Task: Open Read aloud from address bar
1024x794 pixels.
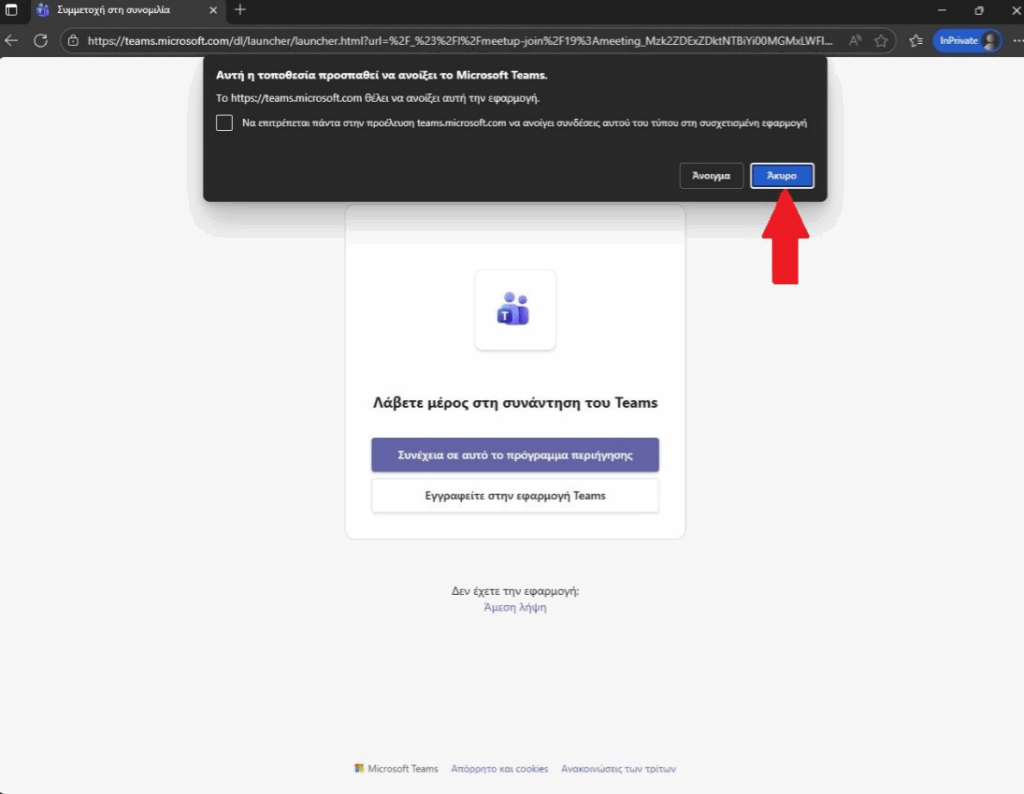Action: coord(856,41)
